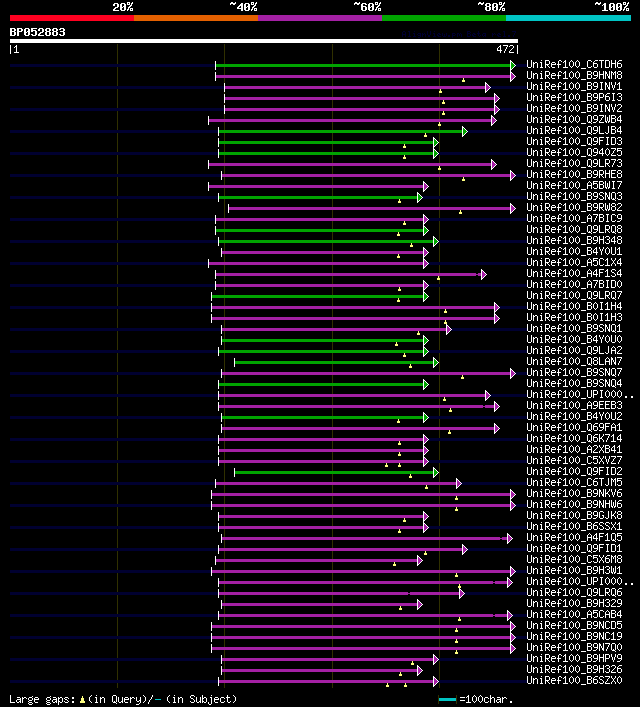This screenshot has width=640, height=707.
Task: Open hit UniRef100_B9INV2
Action: 574,108
